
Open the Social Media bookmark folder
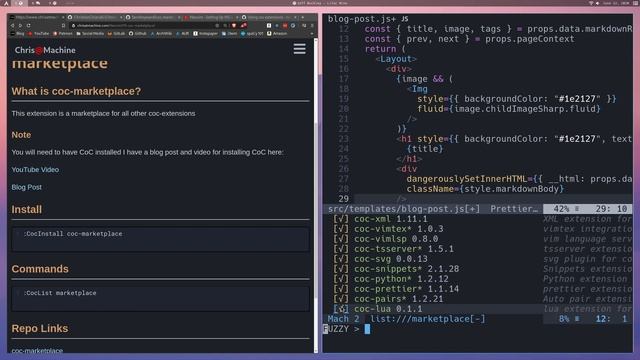pyautogui.click(x=90, y=33)
